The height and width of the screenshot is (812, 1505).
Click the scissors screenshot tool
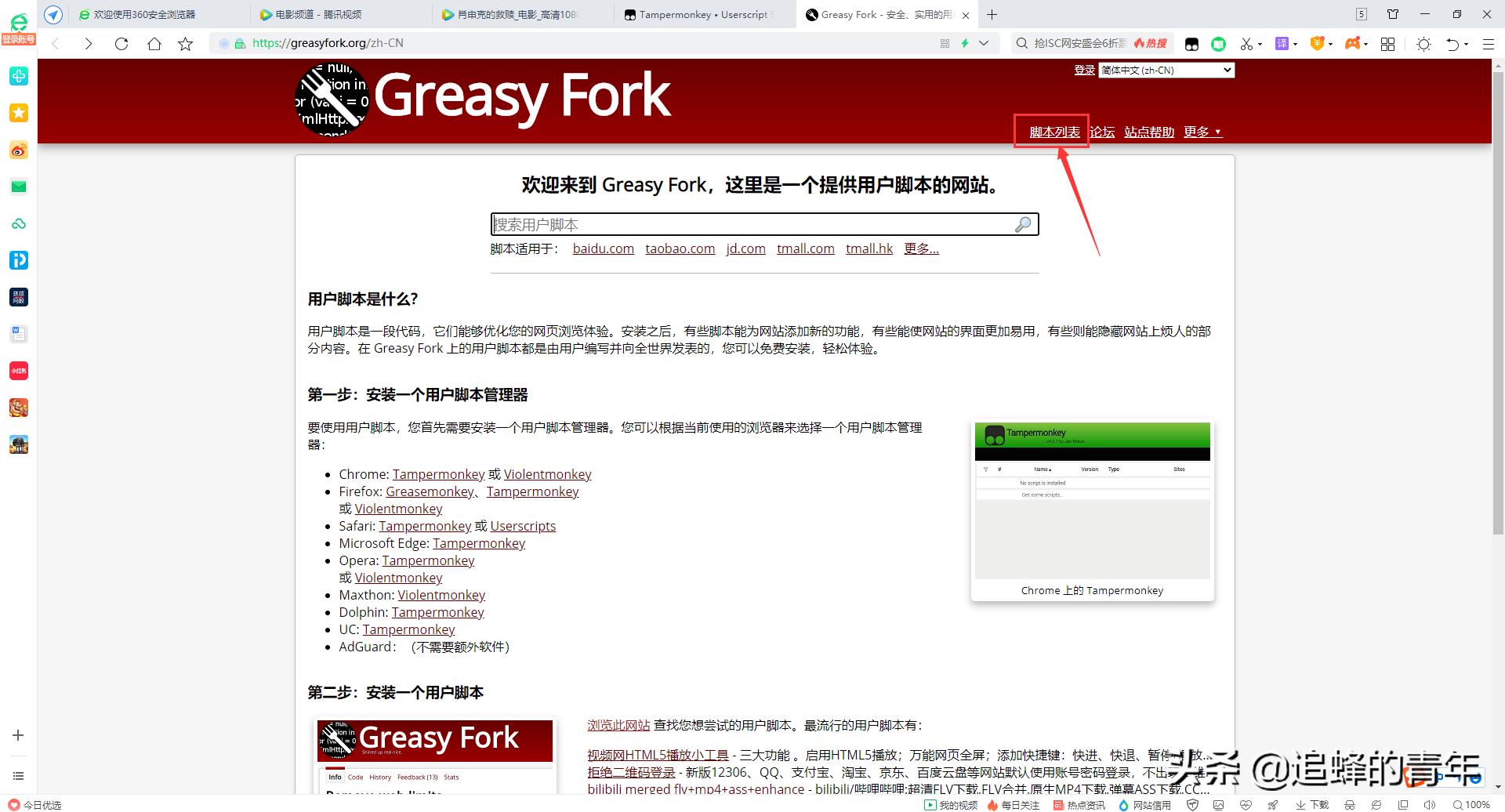pos(1246,44)
